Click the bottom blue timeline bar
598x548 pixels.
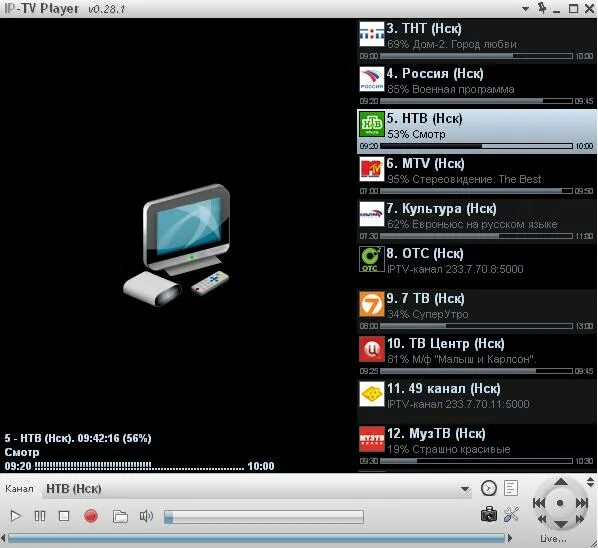[256, 538]
